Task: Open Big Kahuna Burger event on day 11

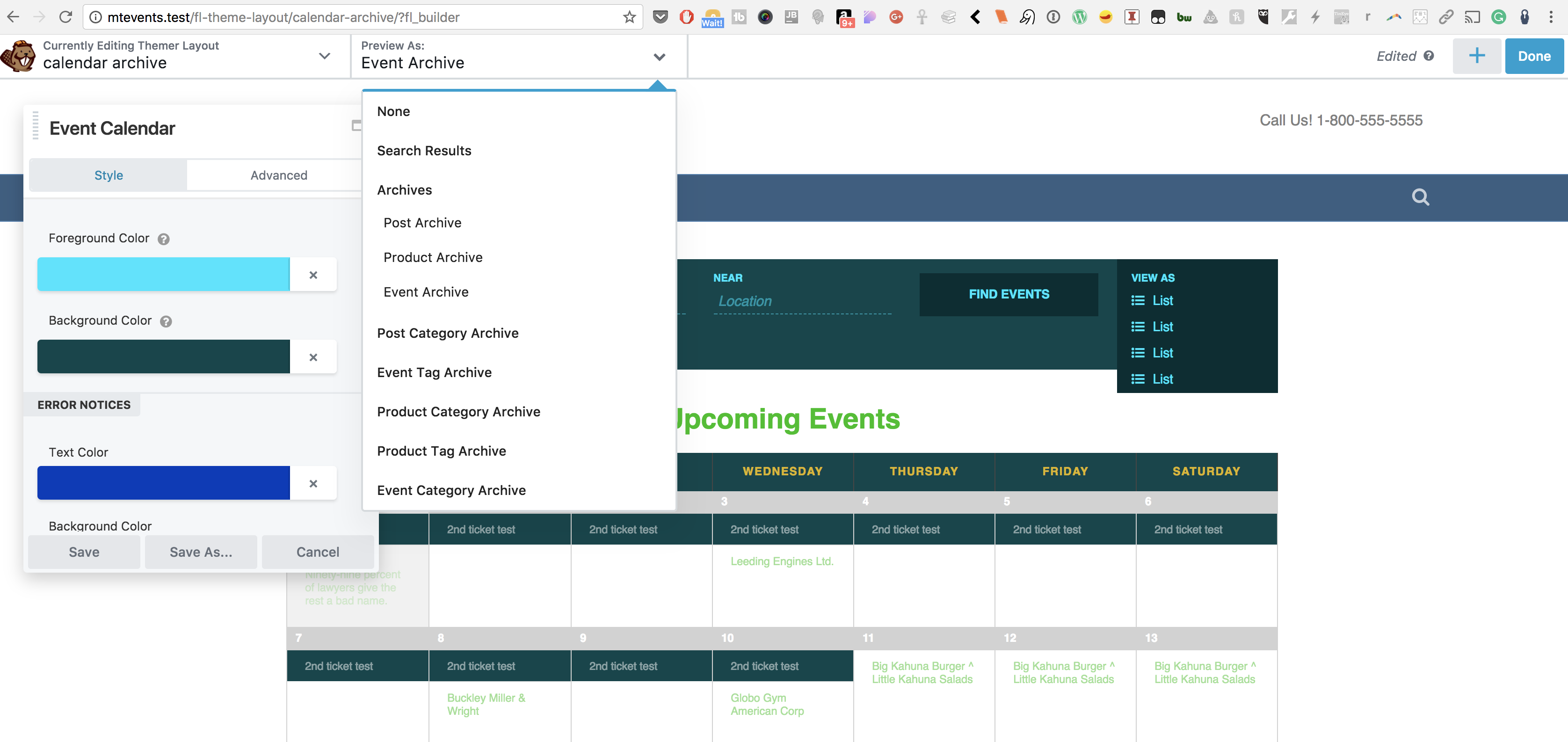Action: 922,673
